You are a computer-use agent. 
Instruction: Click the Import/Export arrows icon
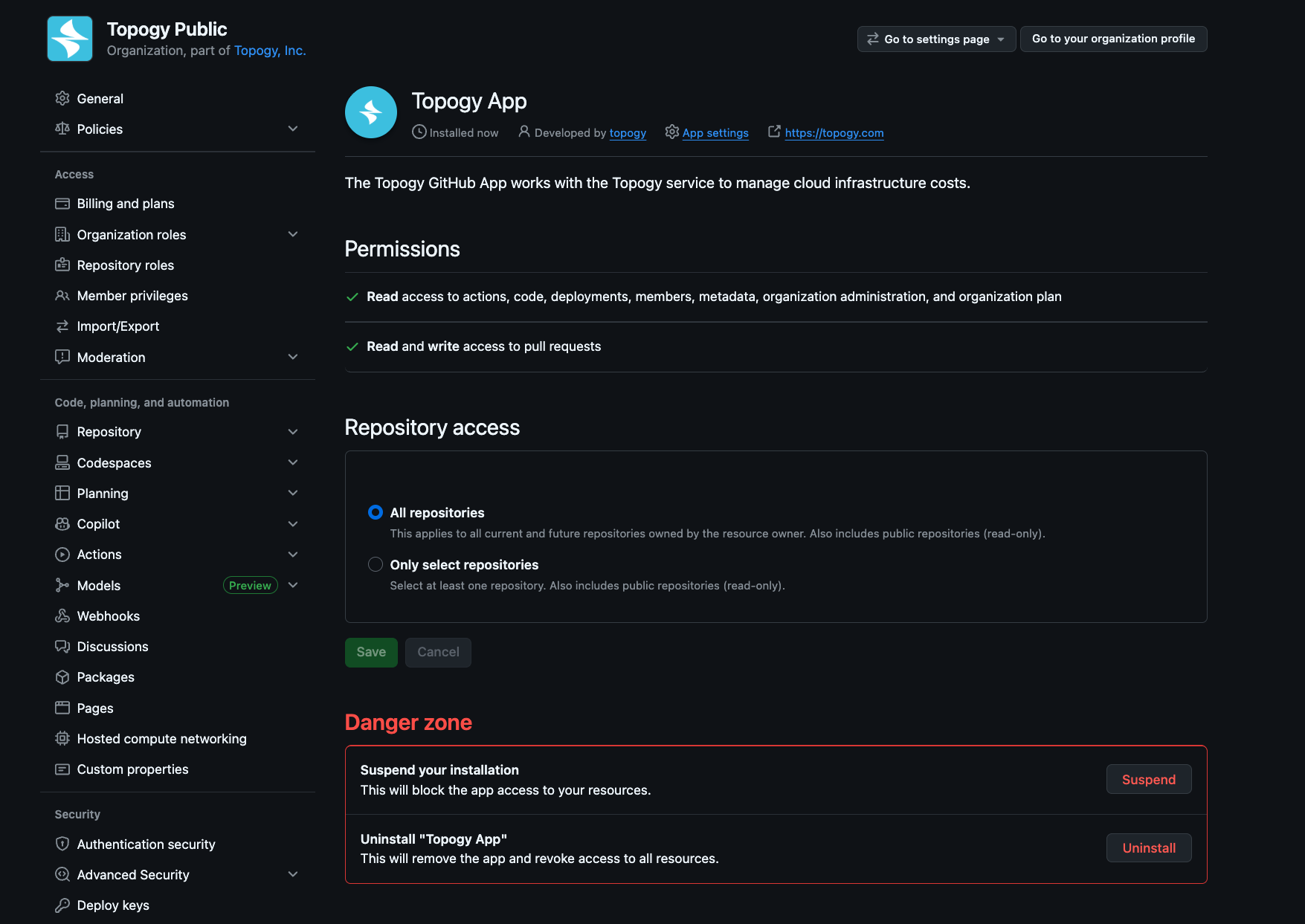click(x=62, y=326)
